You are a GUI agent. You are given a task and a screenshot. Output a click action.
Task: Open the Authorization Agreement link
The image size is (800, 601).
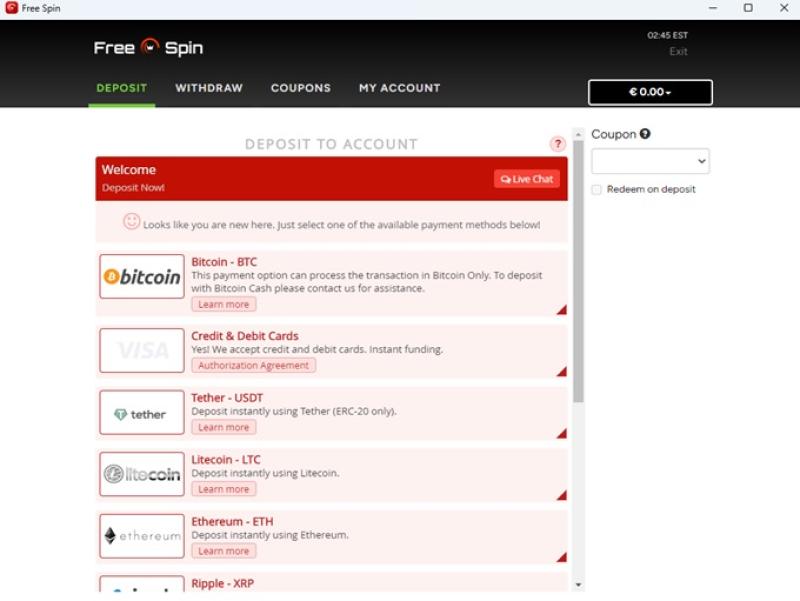254,366
